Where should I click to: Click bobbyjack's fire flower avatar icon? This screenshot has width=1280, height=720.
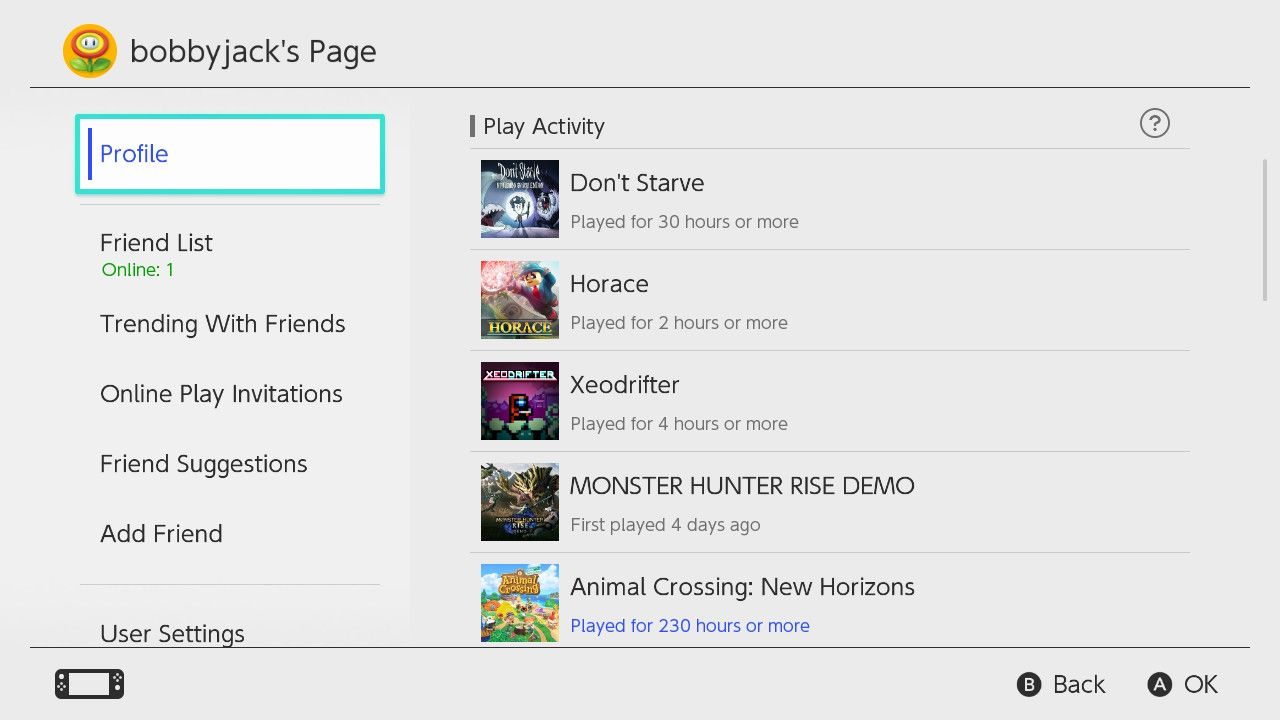90,51
